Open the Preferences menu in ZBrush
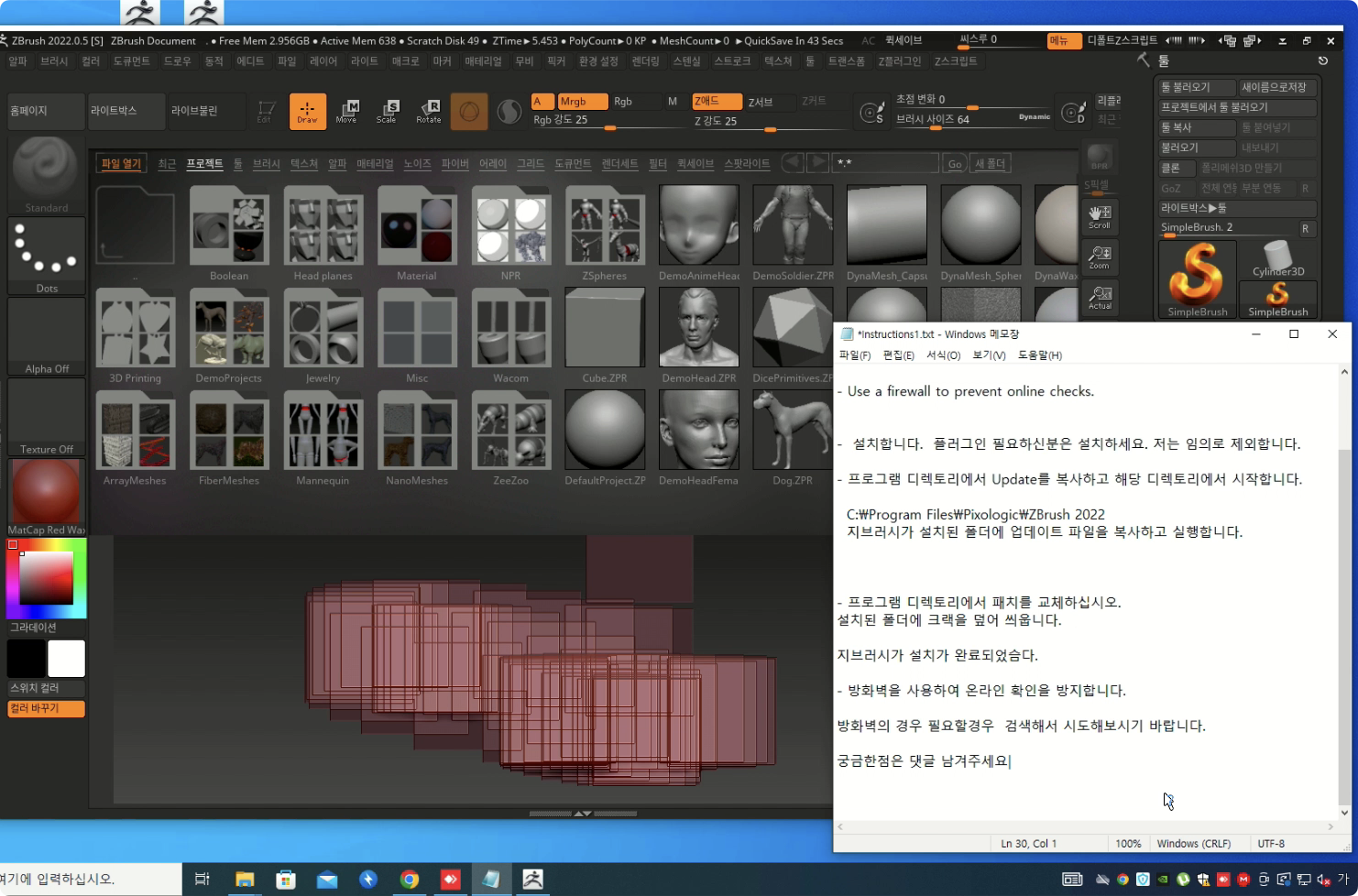This screenshot has width=1358, height=896. point(598,60)
